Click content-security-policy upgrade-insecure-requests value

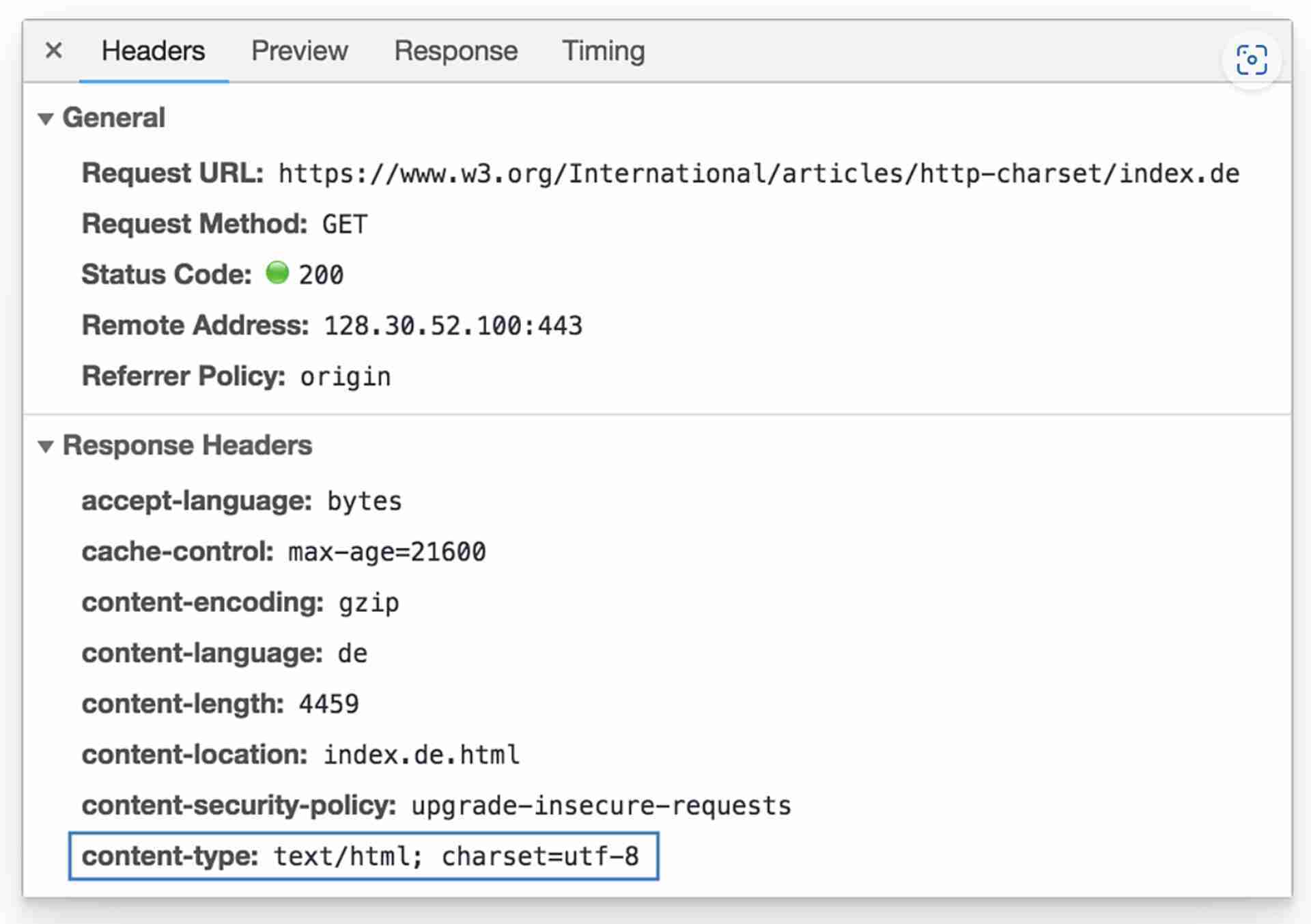pos(601,806)
